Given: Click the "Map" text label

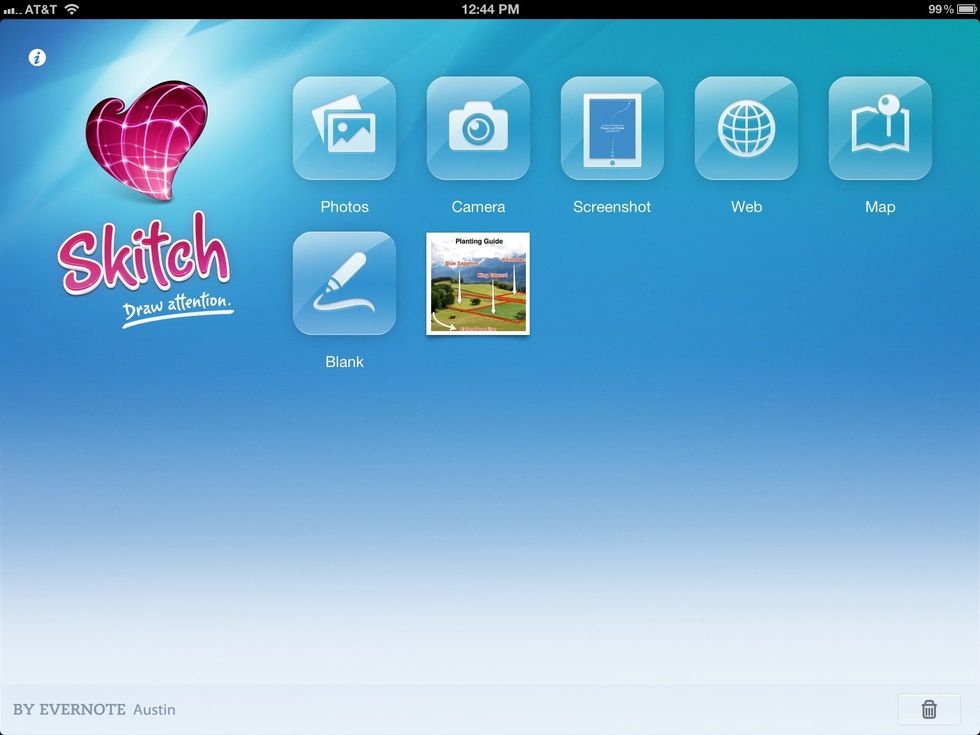Looking at the screenshot, I should tap(880, 207).
